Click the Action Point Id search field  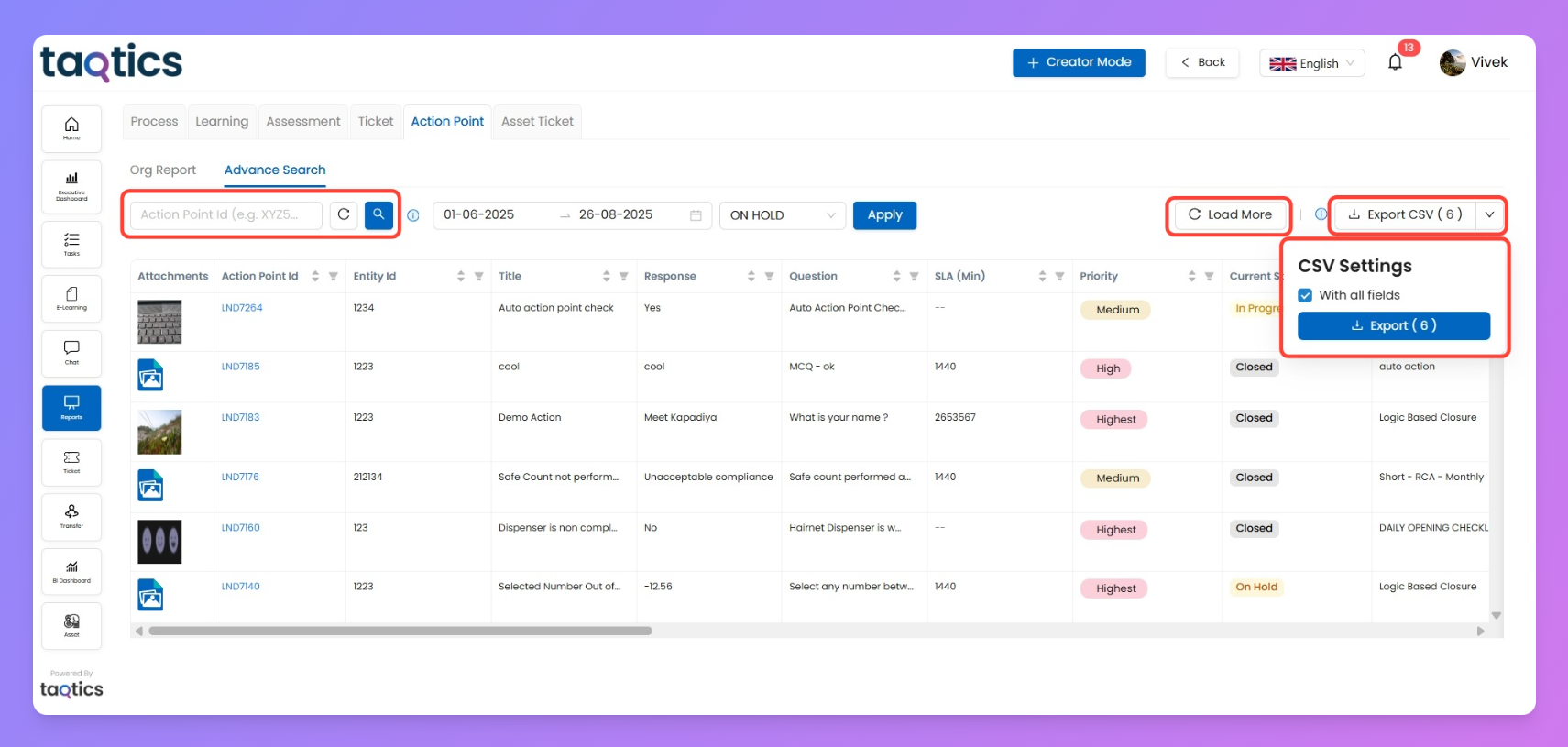[225, 214]
